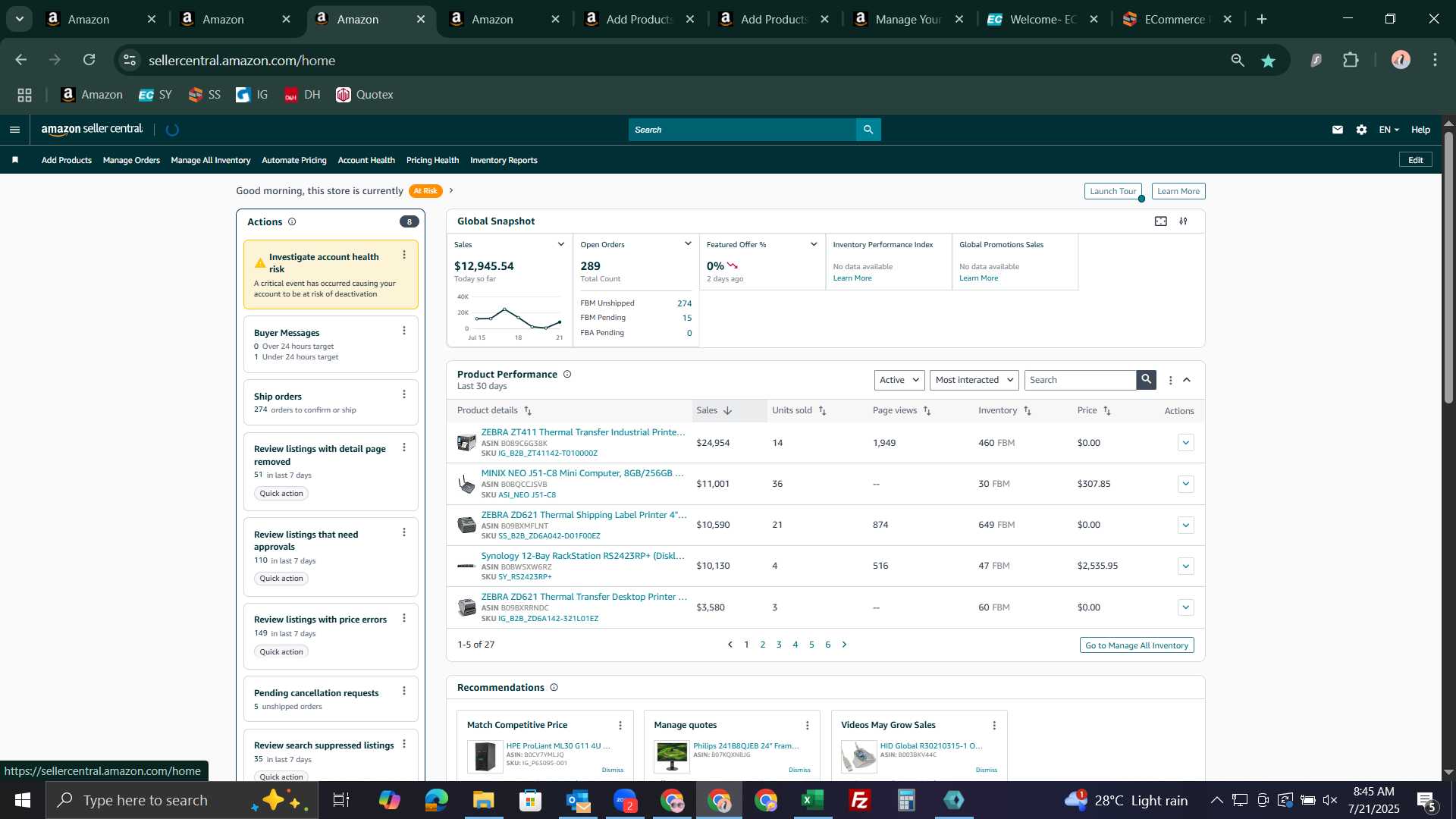Open the Seller Central hamburger menu

coord(14,130)
